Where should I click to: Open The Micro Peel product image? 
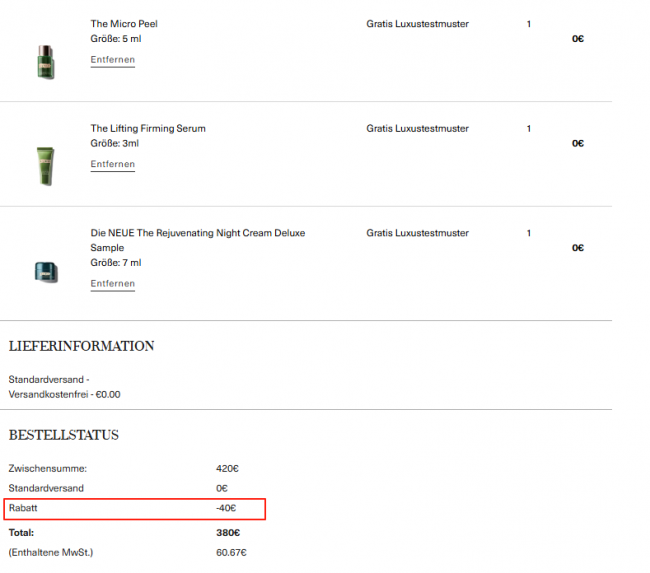click(46, 62)
